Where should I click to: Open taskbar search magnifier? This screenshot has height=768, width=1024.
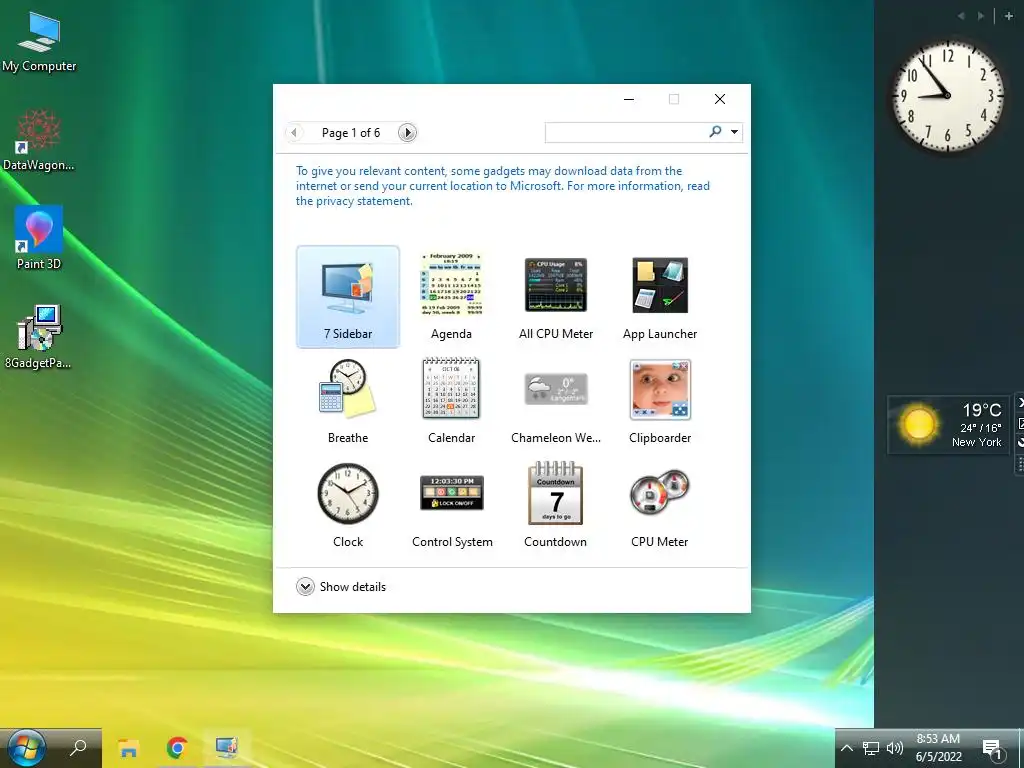tap(78, 748)
